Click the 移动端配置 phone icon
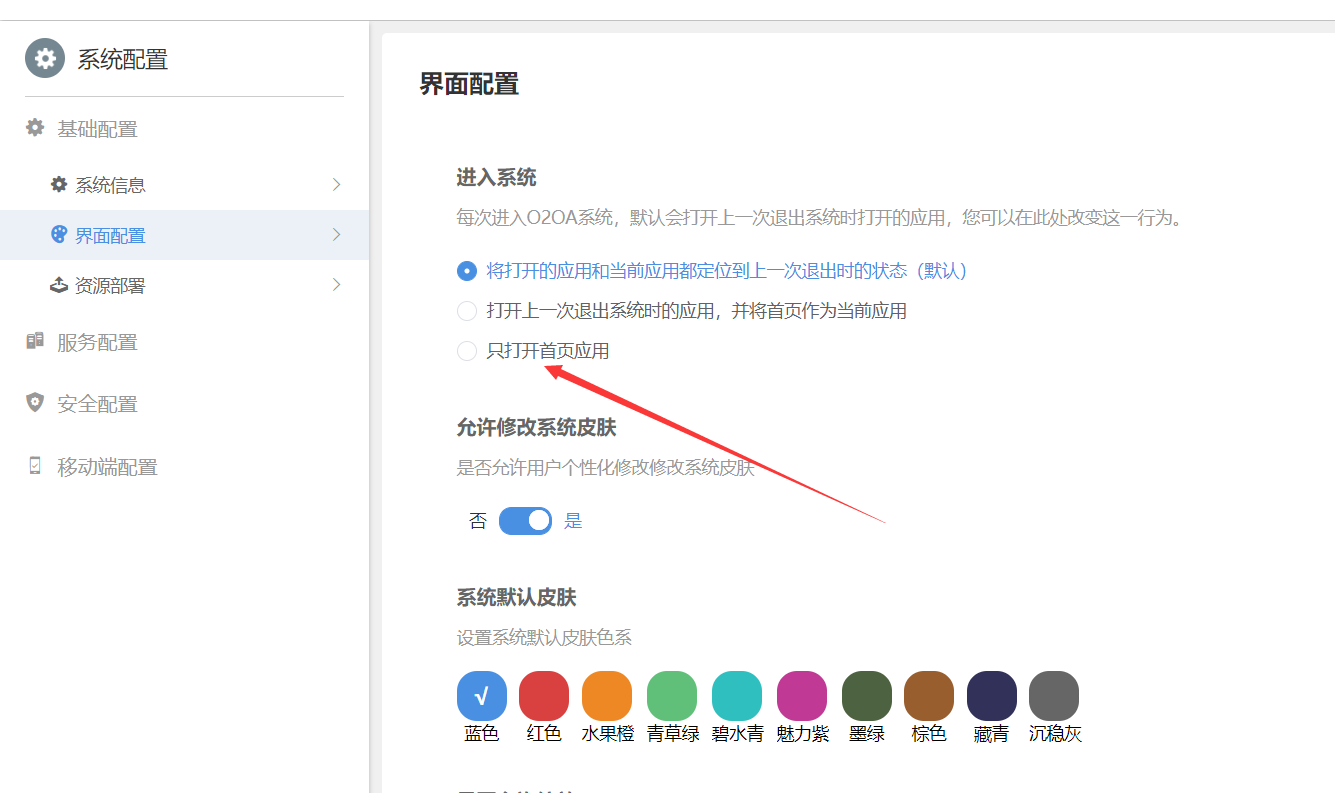1335x793 pixels. (35, 466)
